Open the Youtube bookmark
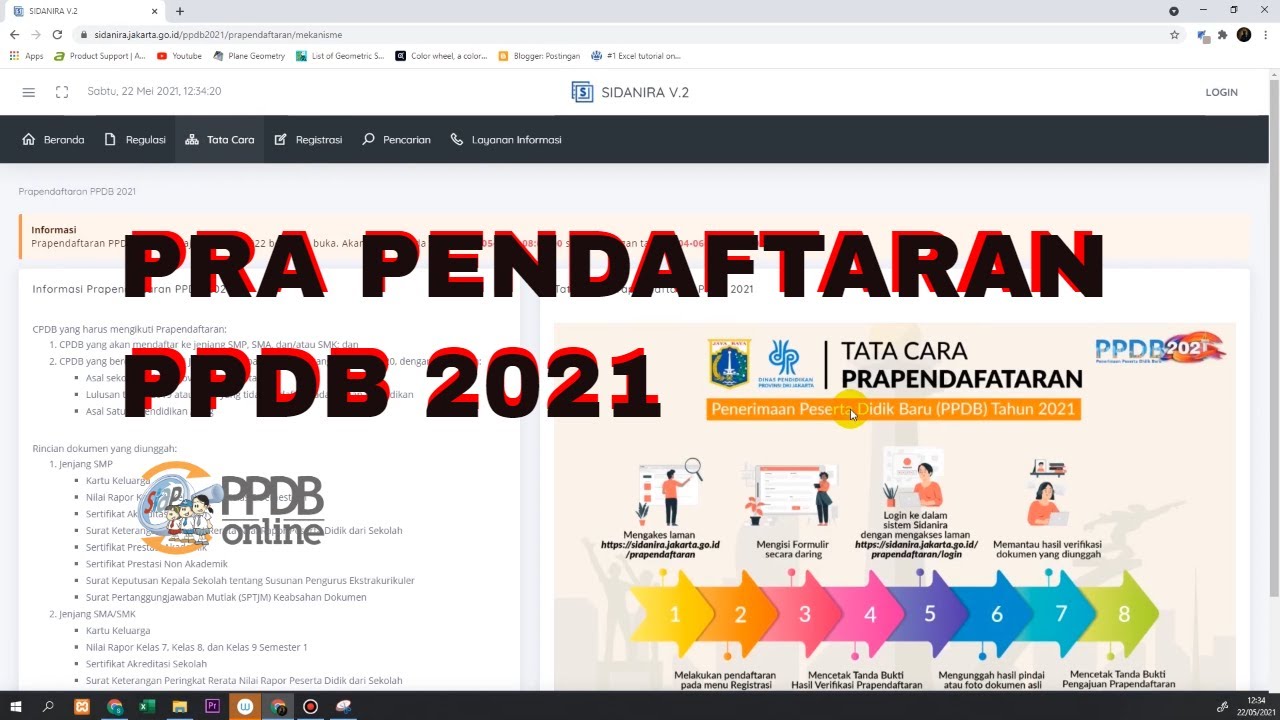The height and width of the screenshot is (720, 1280). (180, 56)
